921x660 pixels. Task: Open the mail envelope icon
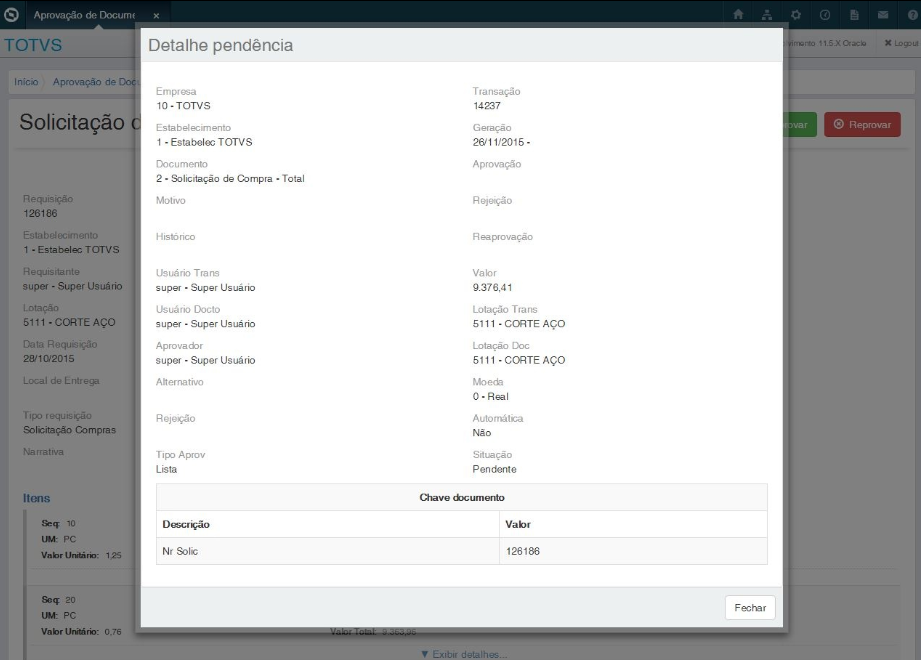883,15
